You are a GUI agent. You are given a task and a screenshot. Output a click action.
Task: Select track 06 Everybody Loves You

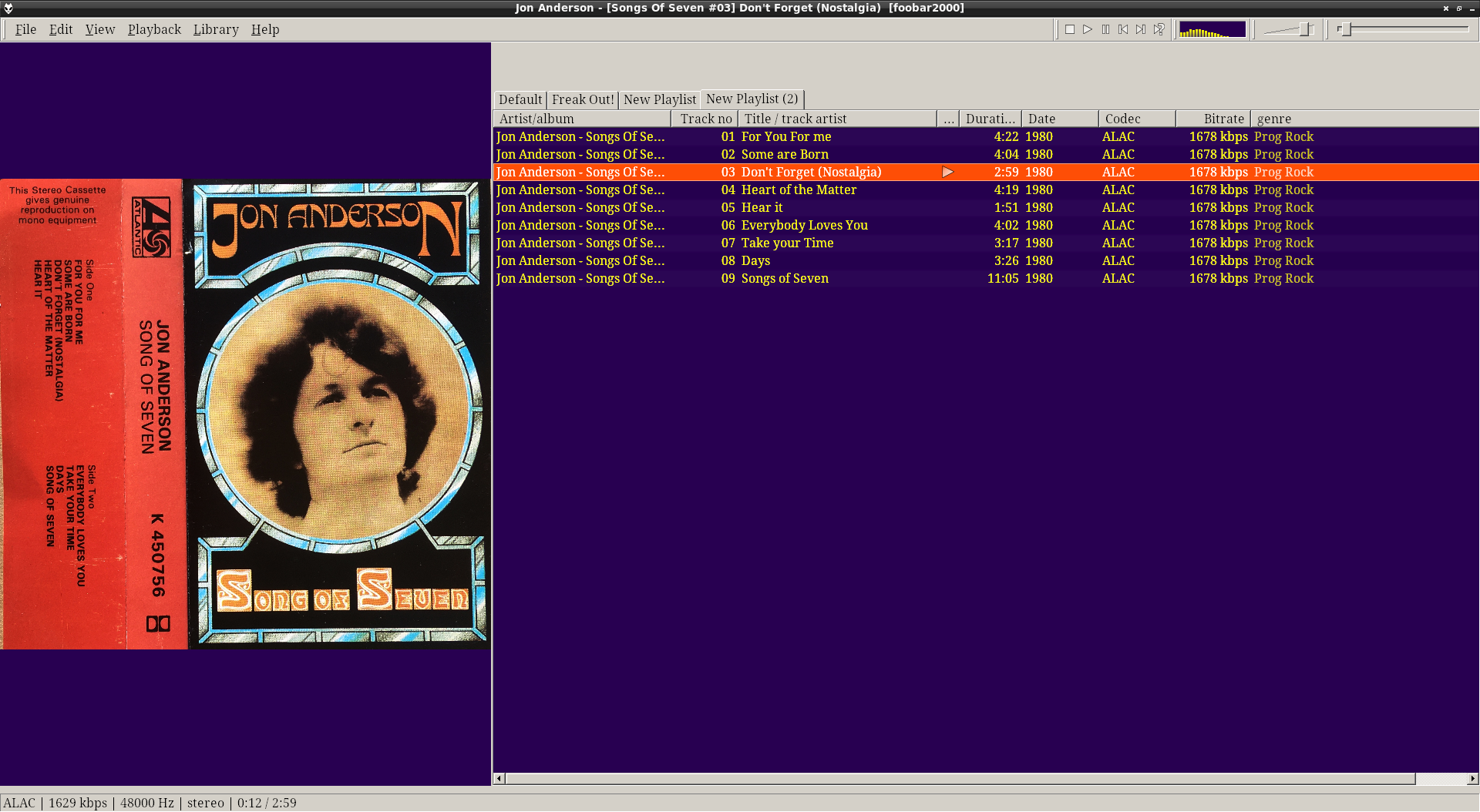[x=986, y=225]
